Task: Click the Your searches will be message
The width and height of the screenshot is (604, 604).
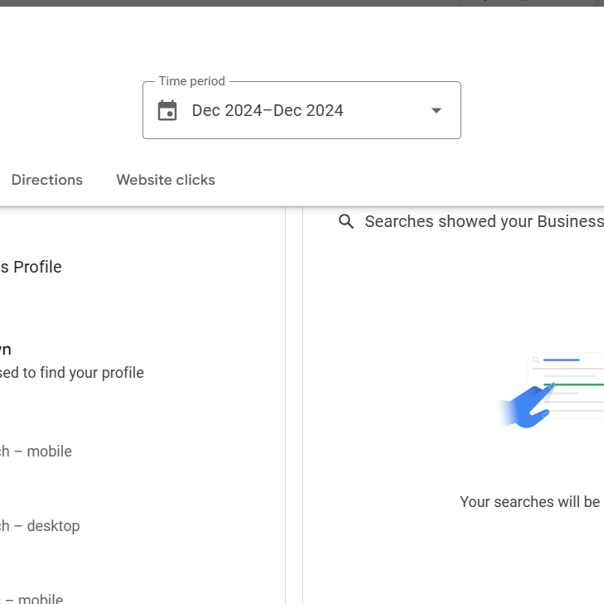Action: tap(532, 502)
